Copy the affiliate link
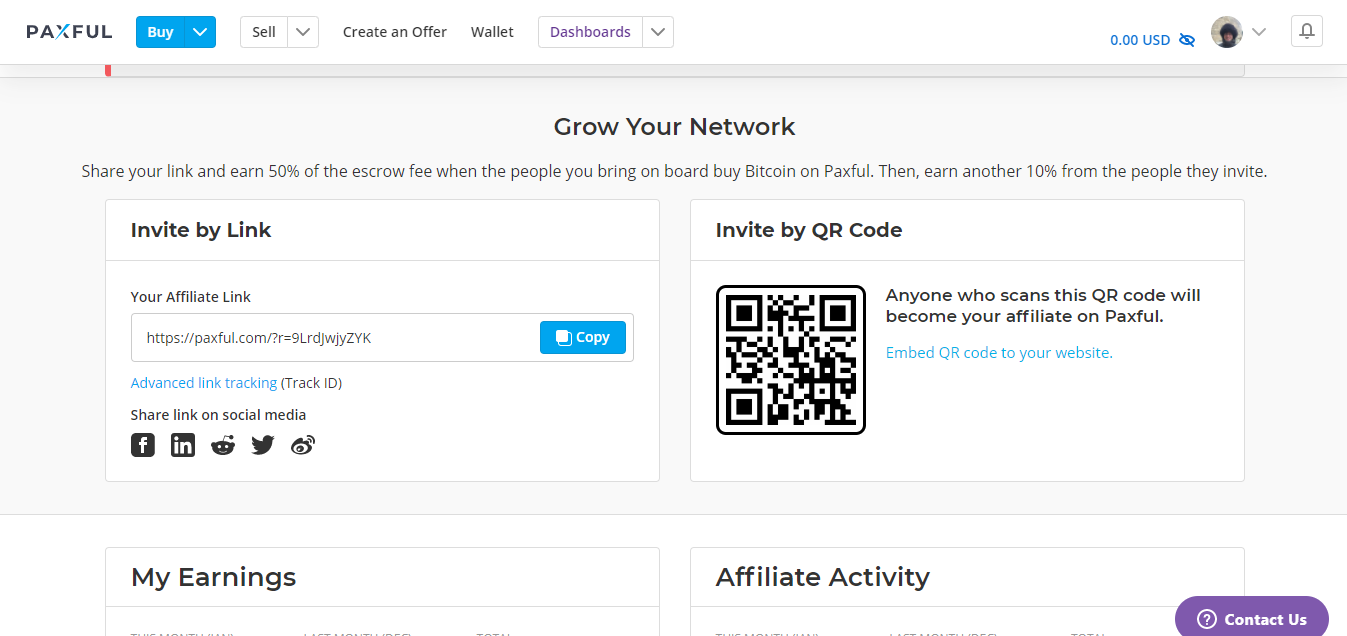The width and height of the screenshot is (1347, 636). [582, 337]
